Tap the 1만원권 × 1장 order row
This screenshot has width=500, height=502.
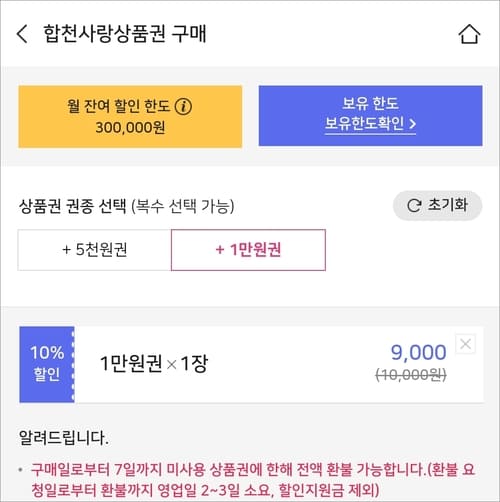(x=251, y=364)
